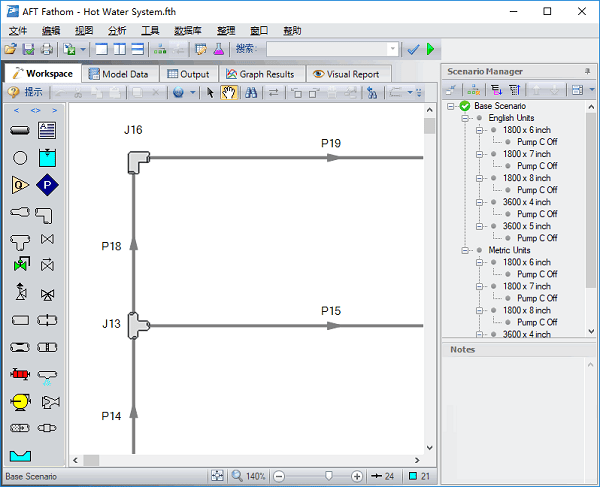Viewport: 600px width, 487px height.
Task: Collapse the Metric Units scenario branch
Action: [466, 250]
